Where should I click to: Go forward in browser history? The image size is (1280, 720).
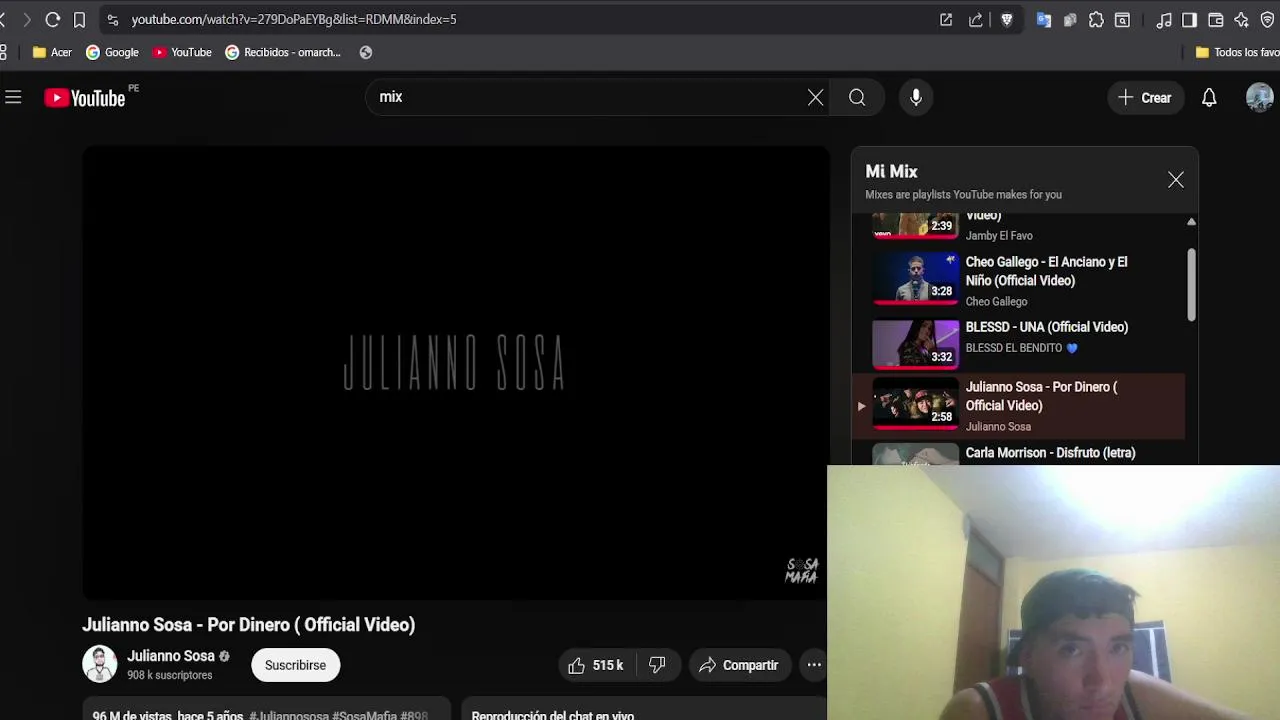coord(27,19)
